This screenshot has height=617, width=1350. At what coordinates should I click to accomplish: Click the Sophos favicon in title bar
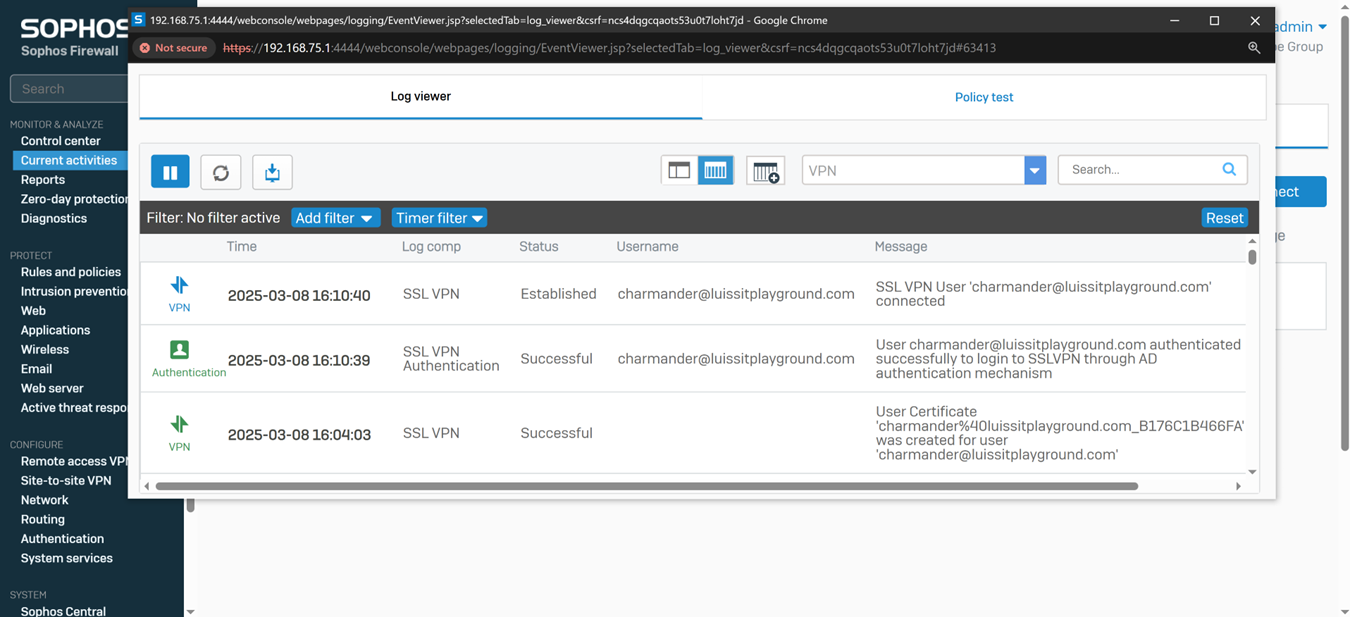pyautogui.click(x=139, y=19)
